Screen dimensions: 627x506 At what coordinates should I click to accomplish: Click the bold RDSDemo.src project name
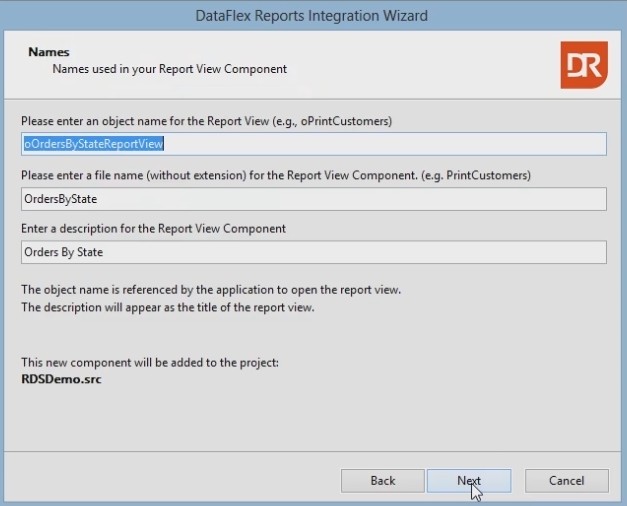pyautogui.click(x=61, y=379)
